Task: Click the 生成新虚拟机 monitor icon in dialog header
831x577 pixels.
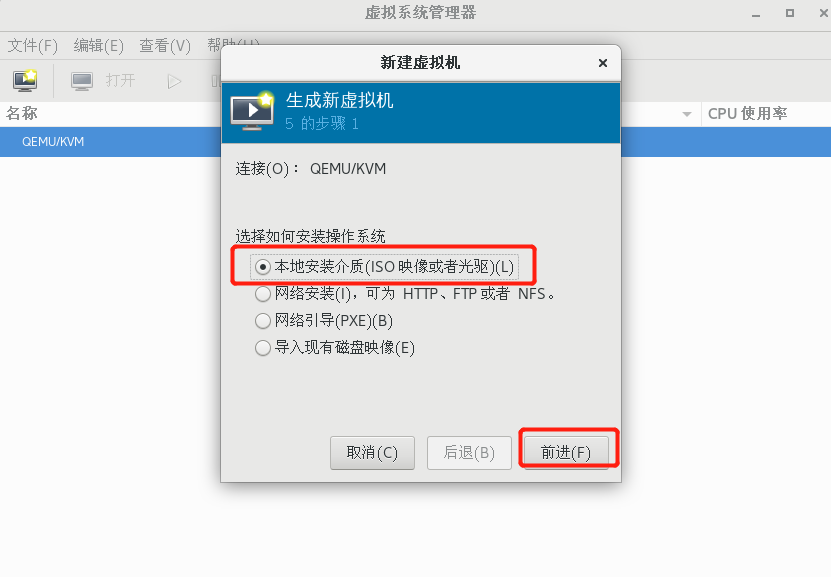Action: click(x=253, y=110)
